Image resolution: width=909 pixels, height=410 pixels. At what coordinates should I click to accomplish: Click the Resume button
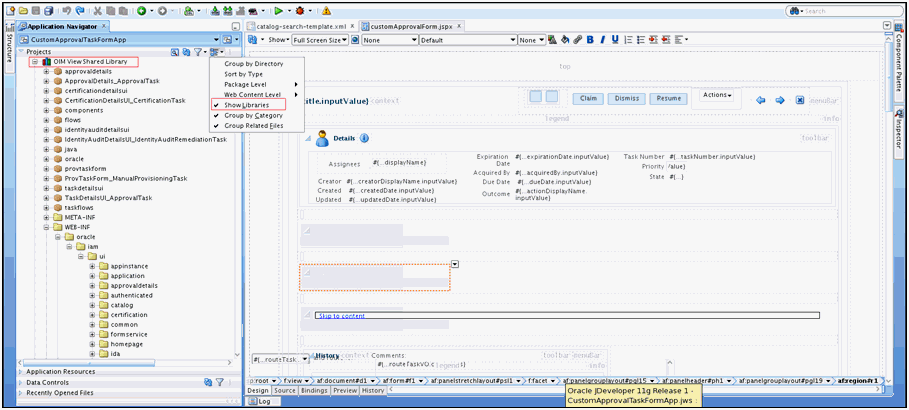(668, 99)
